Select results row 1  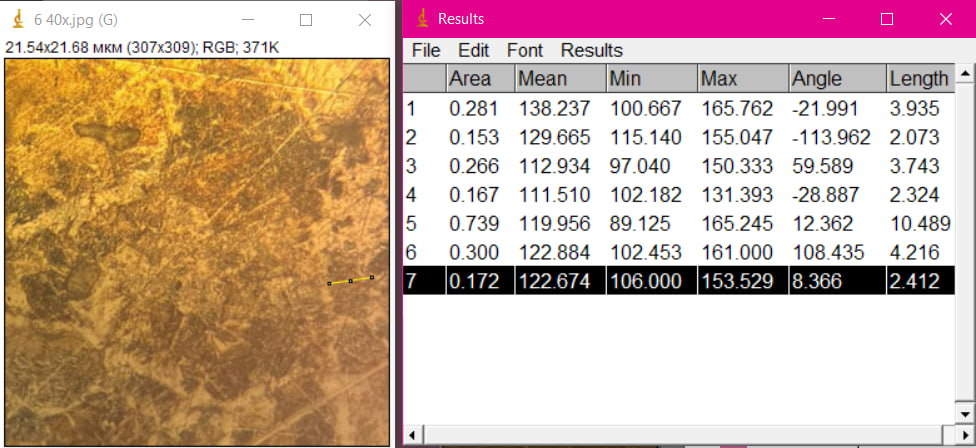[x=678, y=109]
